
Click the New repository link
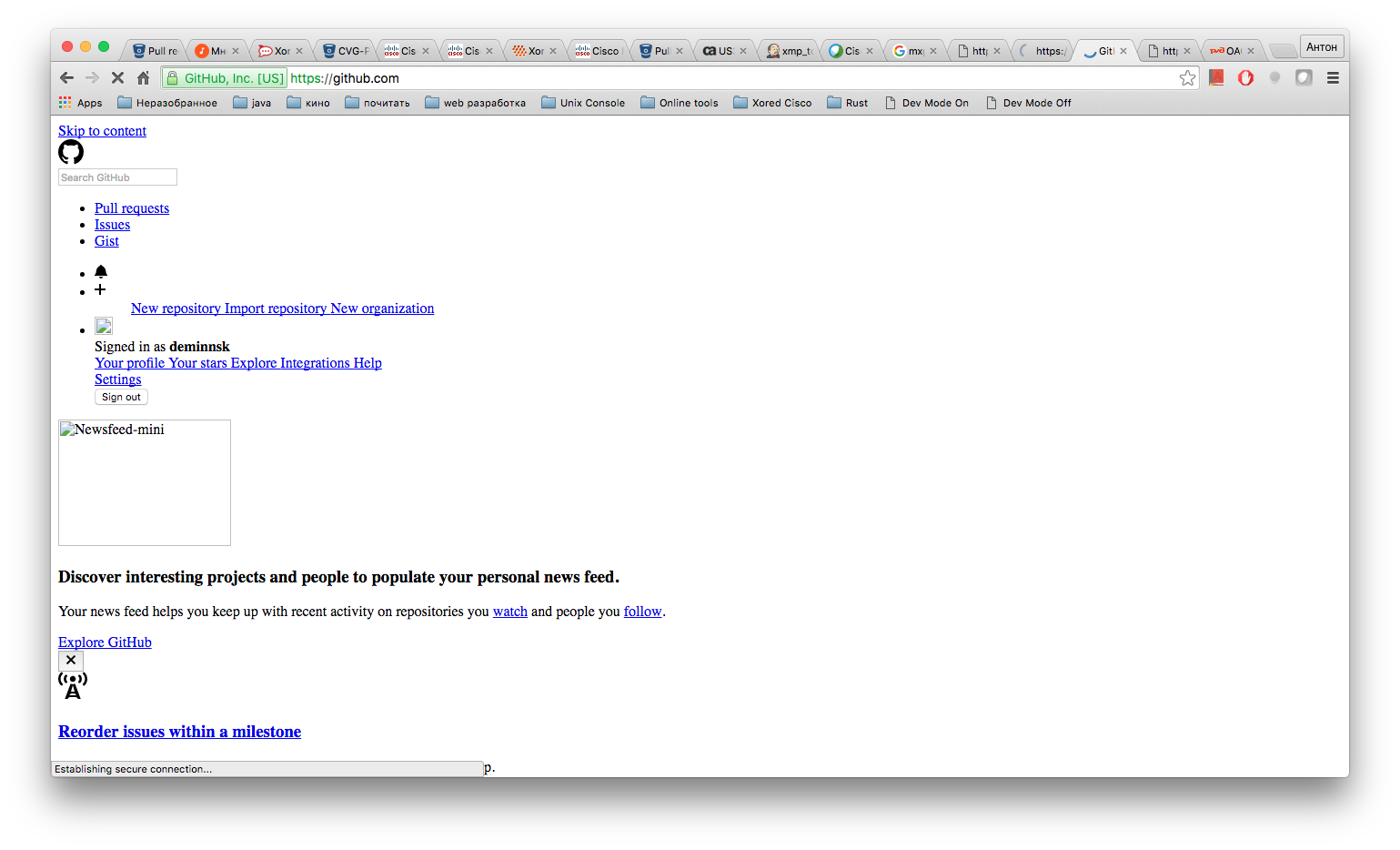pos(176,309)
